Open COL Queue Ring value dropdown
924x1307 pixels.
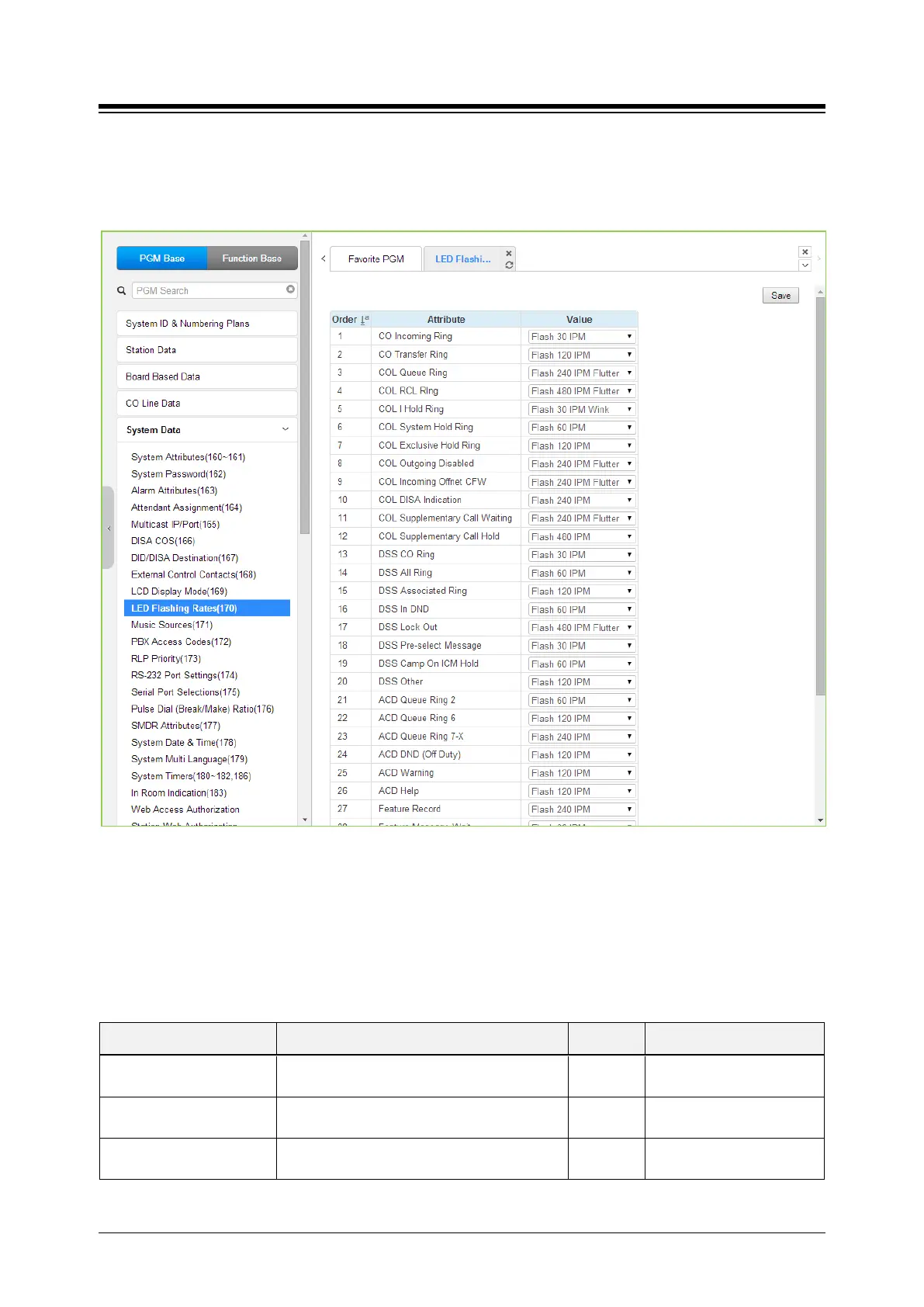(582, 373)
